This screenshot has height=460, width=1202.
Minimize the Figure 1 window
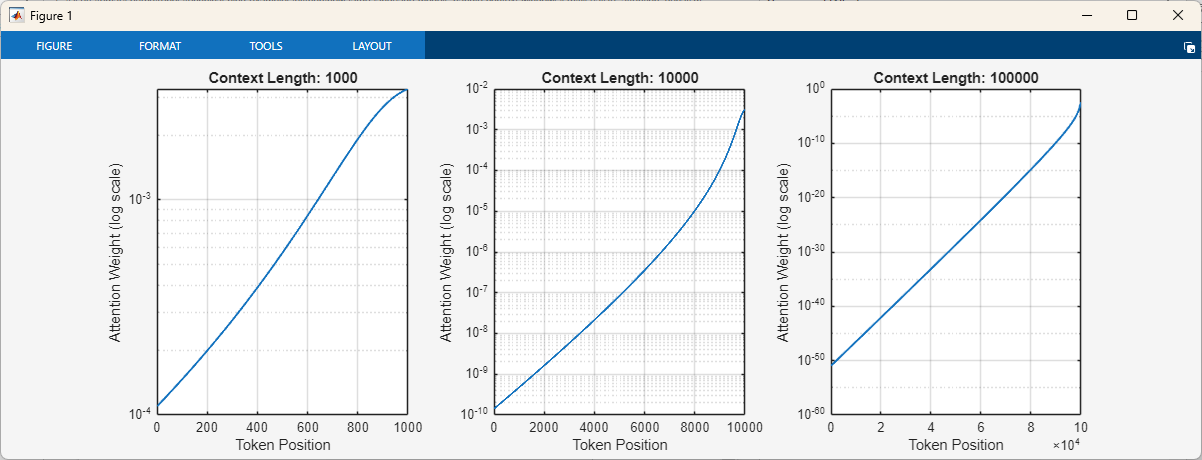1085,15
